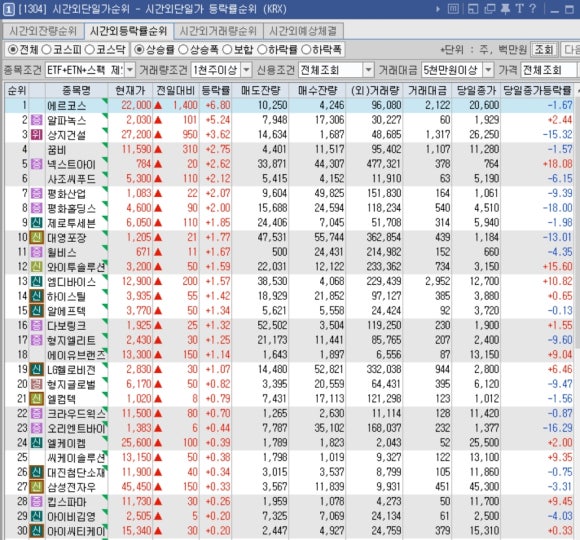Click the badge icon beside 크라우드웍스
The width and height of the screenshot is (580, 540).
coord(36,414)
